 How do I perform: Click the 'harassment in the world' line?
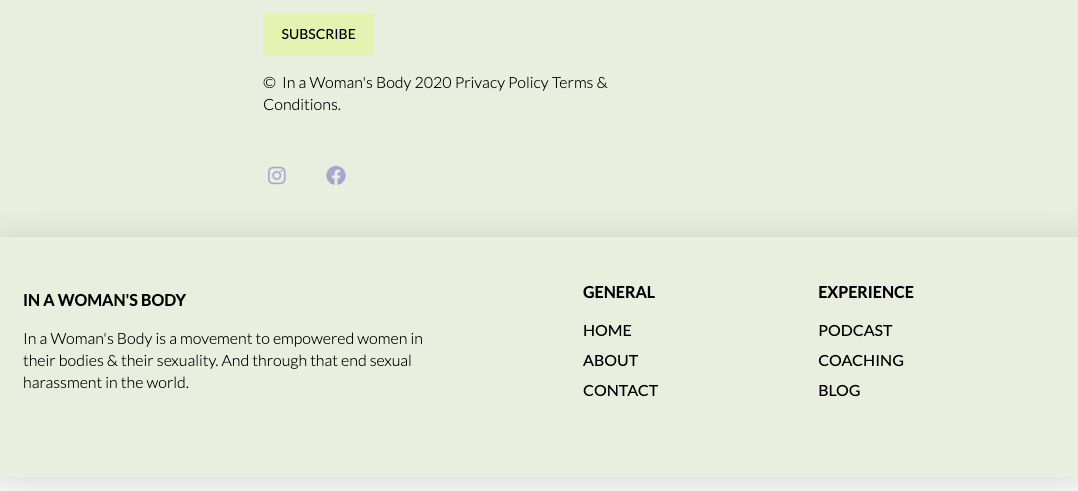coord(106,382)
